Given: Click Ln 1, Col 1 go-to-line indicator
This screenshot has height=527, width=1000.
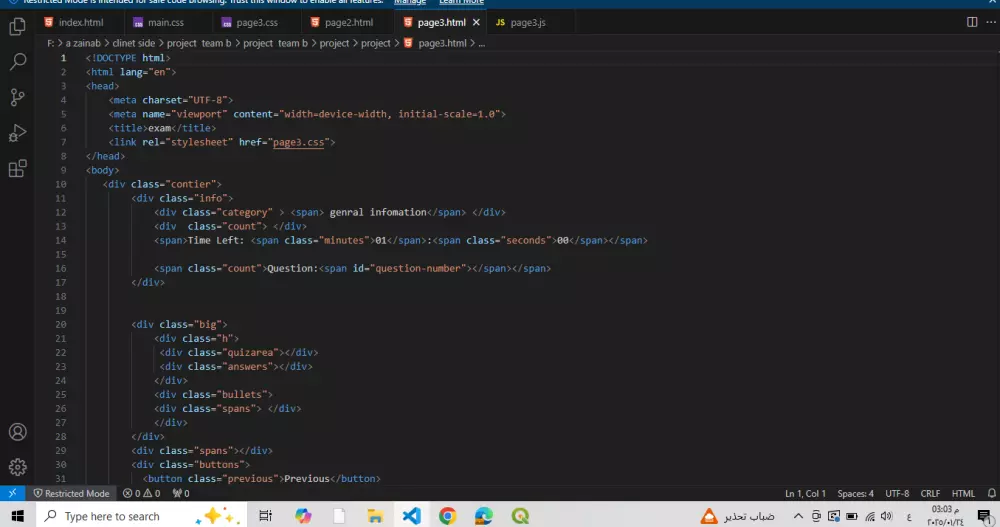Looking at the screenshot, I should pyautogui.click(x=805, y=493).
